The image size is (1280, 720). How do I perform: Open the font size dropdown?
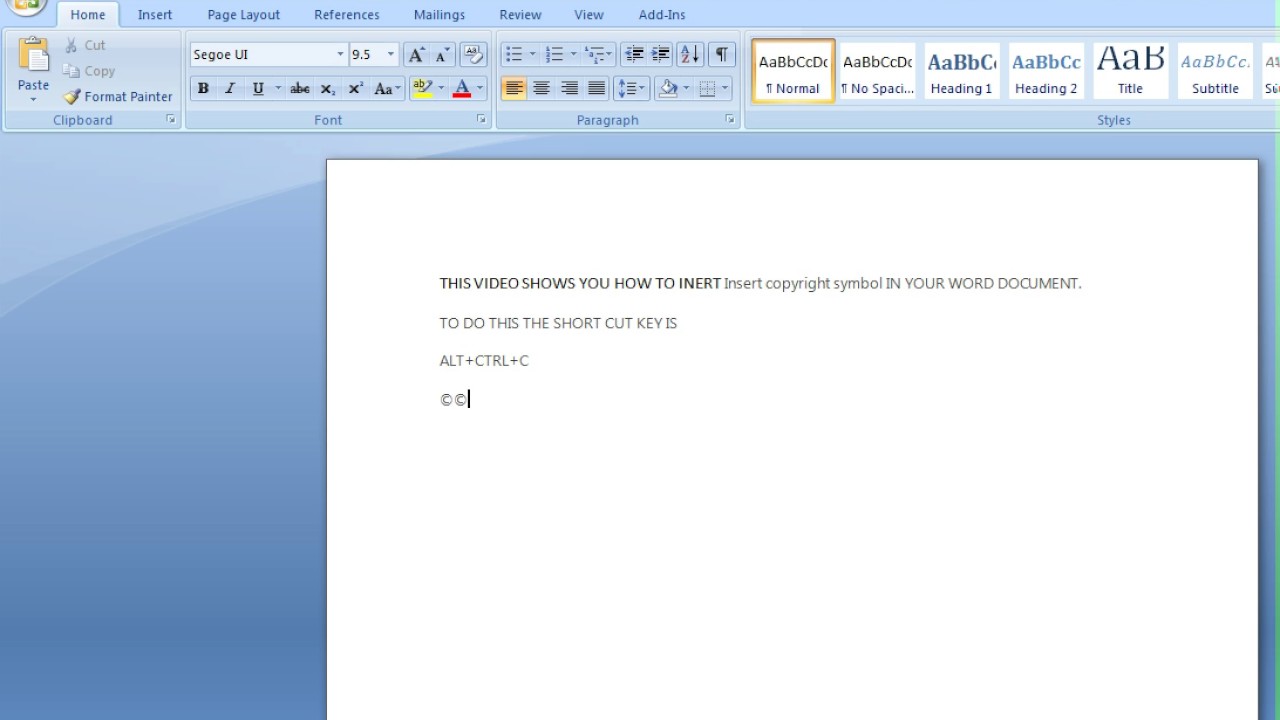[x=390, y=54]
